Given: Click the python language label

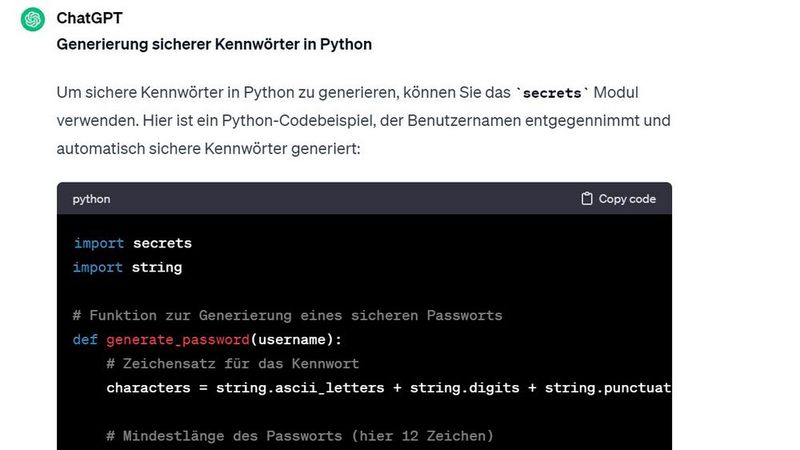Looking at the screenshot, I should coord(91,199).
